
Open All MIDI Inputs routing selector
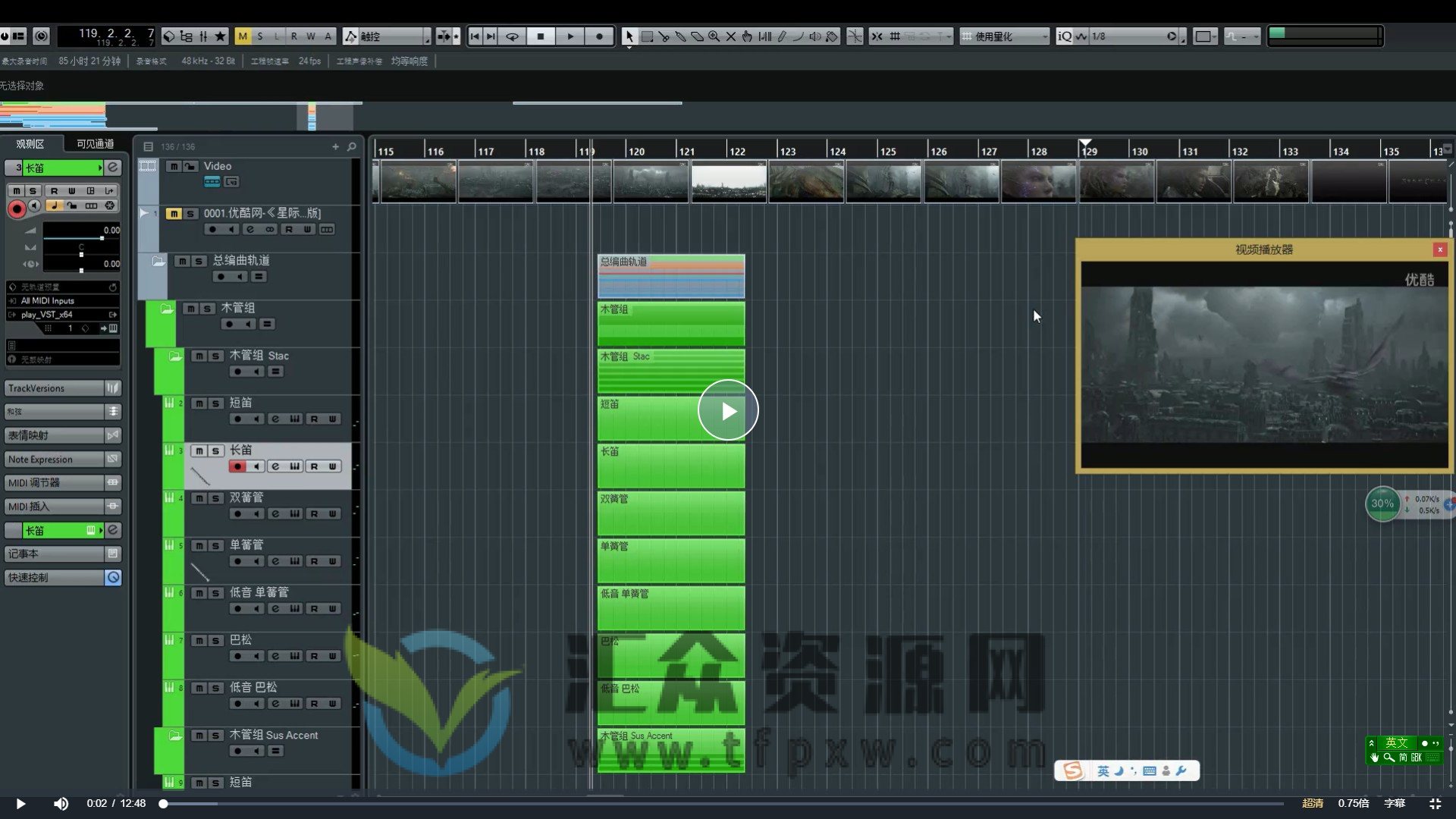[63, 300]
